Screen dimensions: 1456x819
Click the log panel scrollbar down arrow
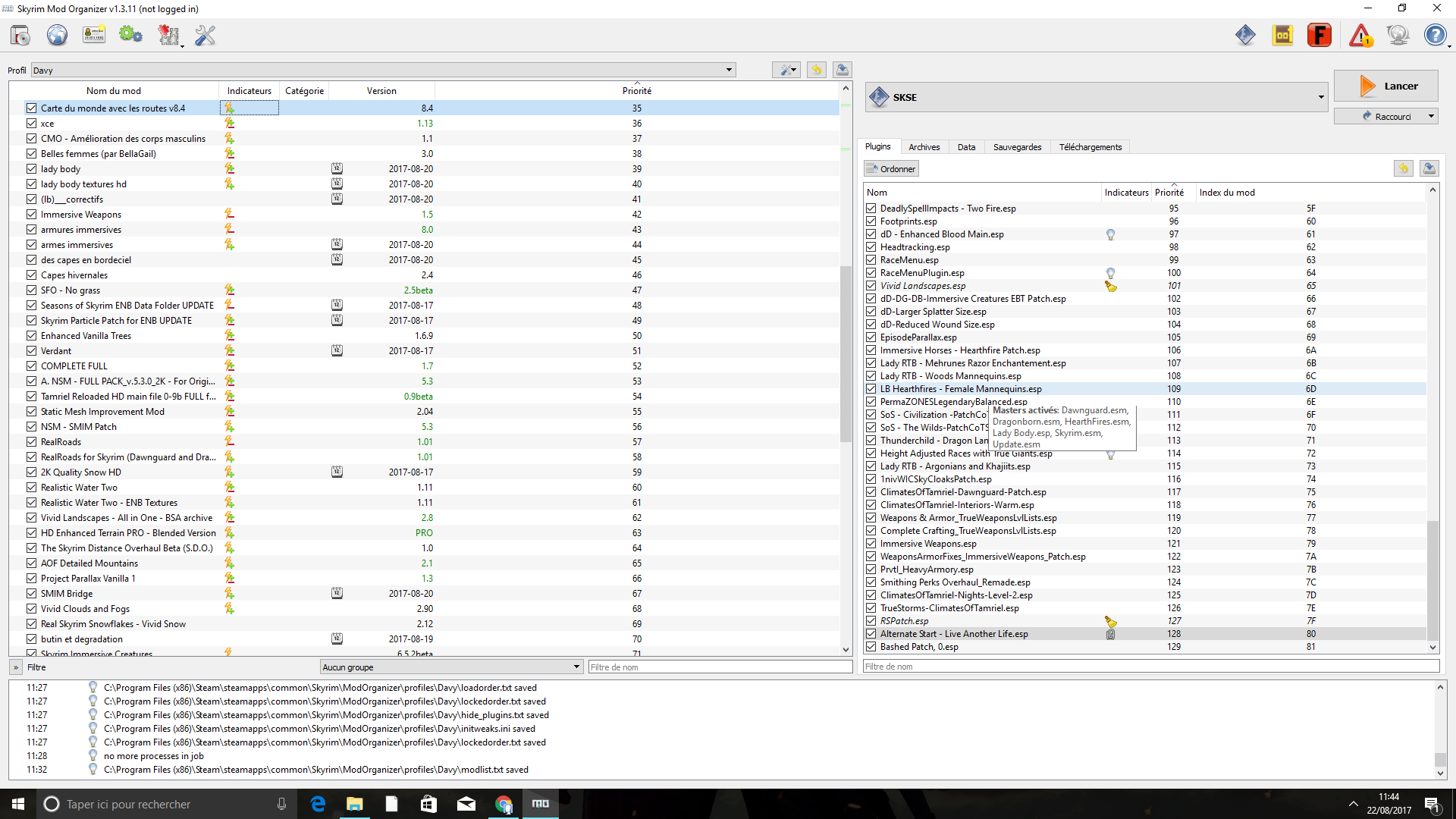[x=1440, y=773]
